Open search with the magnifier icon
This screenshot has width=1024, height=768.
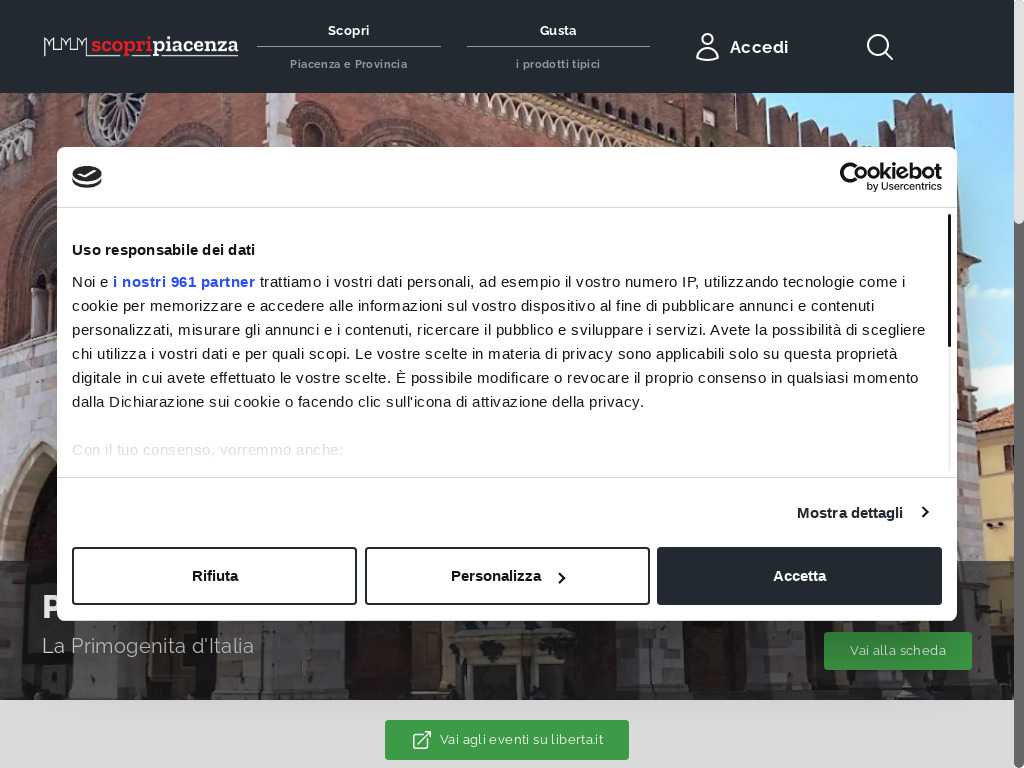coord(879,47)
